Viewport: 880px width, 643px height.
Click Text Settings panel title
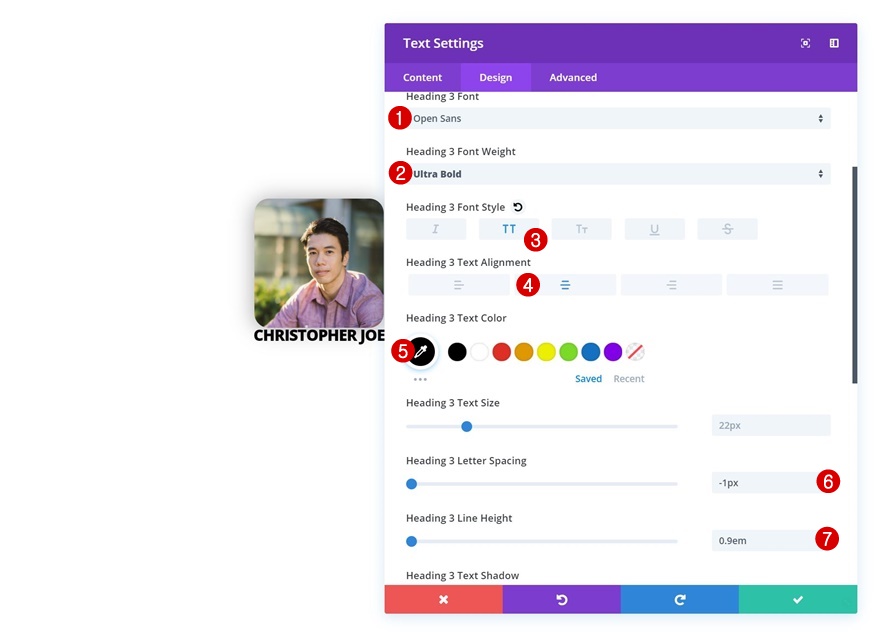(x=443, y=43)
